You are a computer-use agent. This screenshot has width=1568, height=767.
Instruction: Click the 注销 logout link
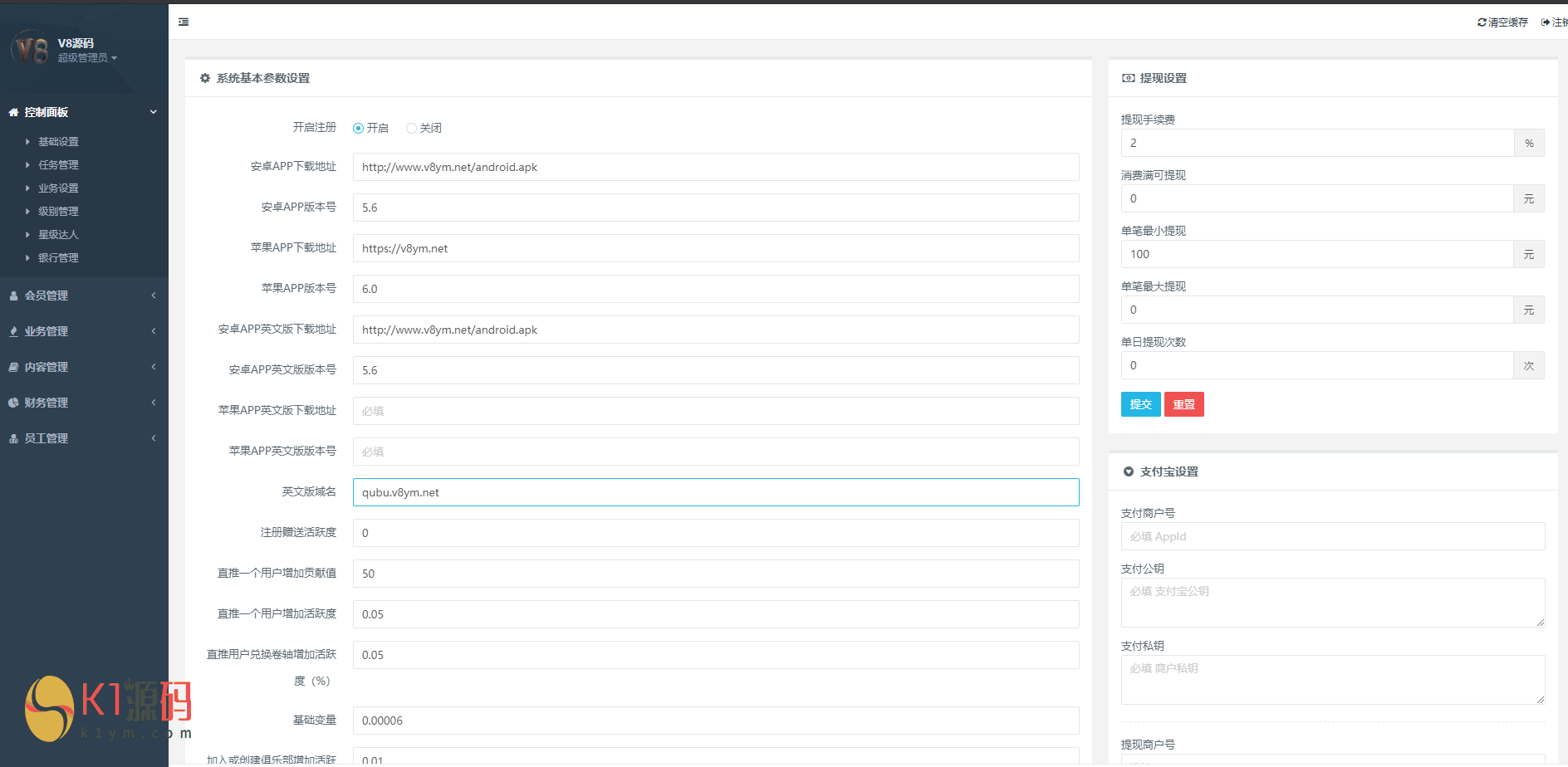point(1555,22)
